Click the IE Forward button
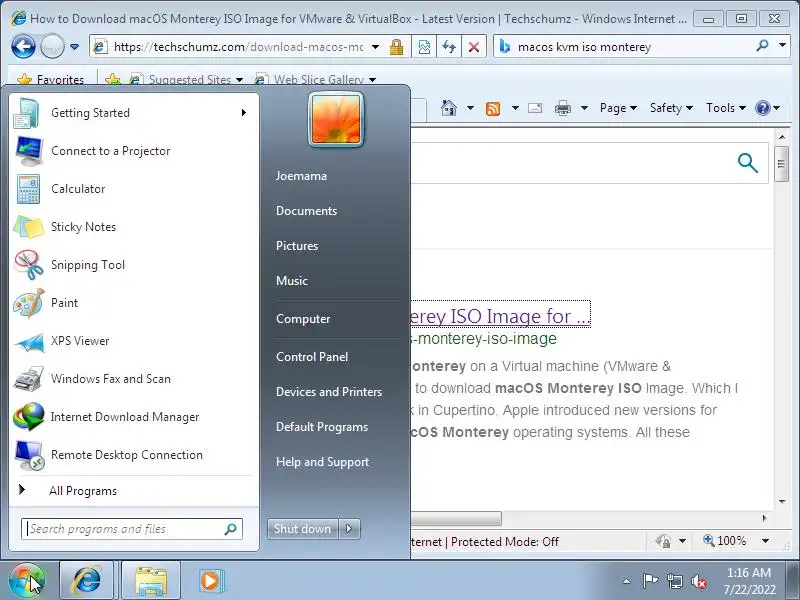 pyautogui.click(x=52, y=47)
